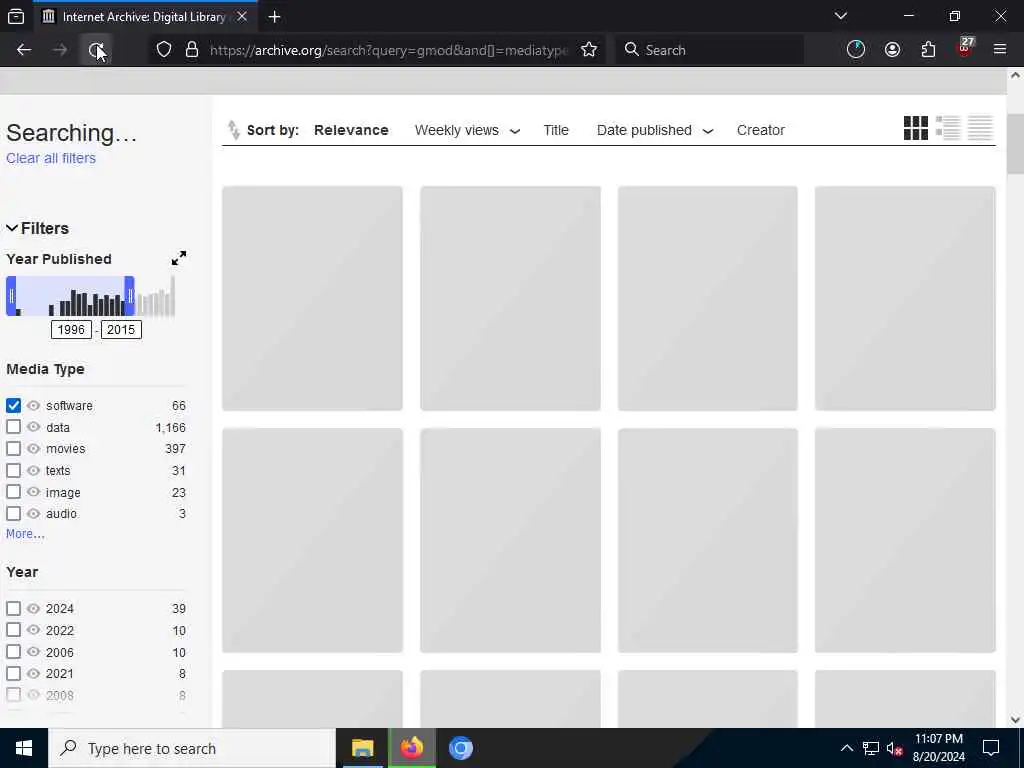Check the data media type
The height and width of the screenshot is (768, 1024).
click(13, 427)
